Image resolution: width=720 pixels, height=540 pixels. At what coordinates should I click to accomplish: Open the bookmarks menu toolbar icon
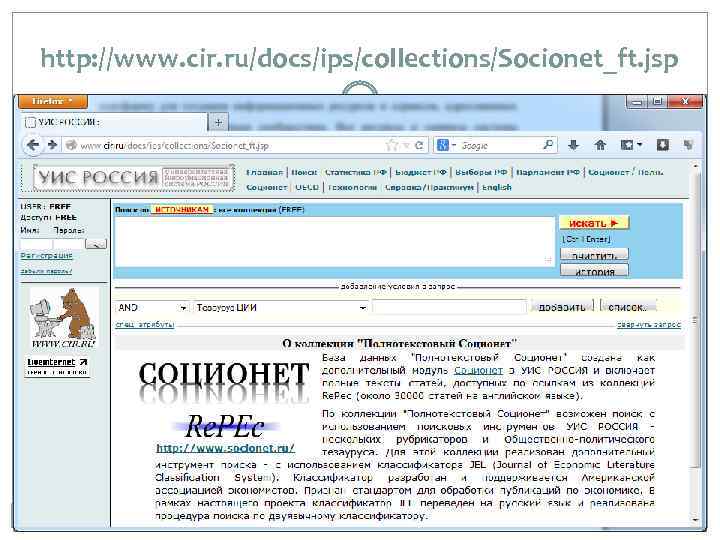(x=631, y=146)
